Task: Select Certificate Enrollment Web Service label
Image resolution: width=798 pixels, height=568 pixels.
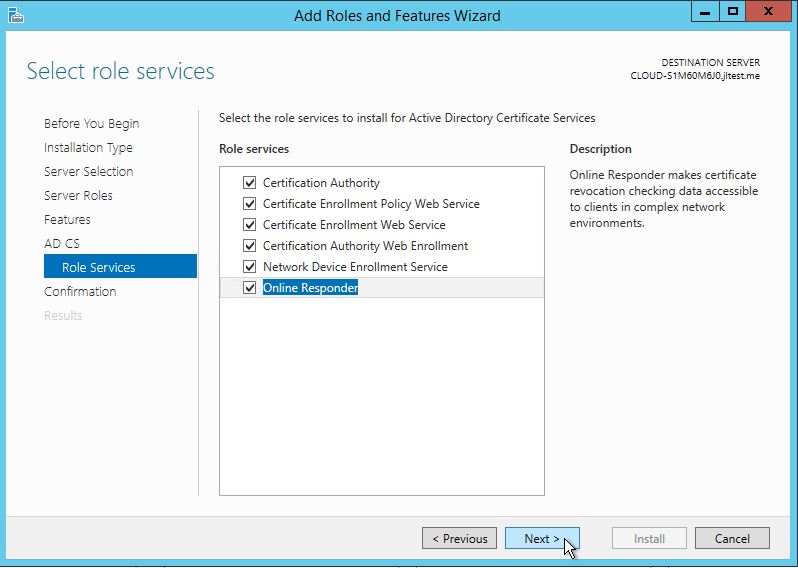Action: [354, 225]
